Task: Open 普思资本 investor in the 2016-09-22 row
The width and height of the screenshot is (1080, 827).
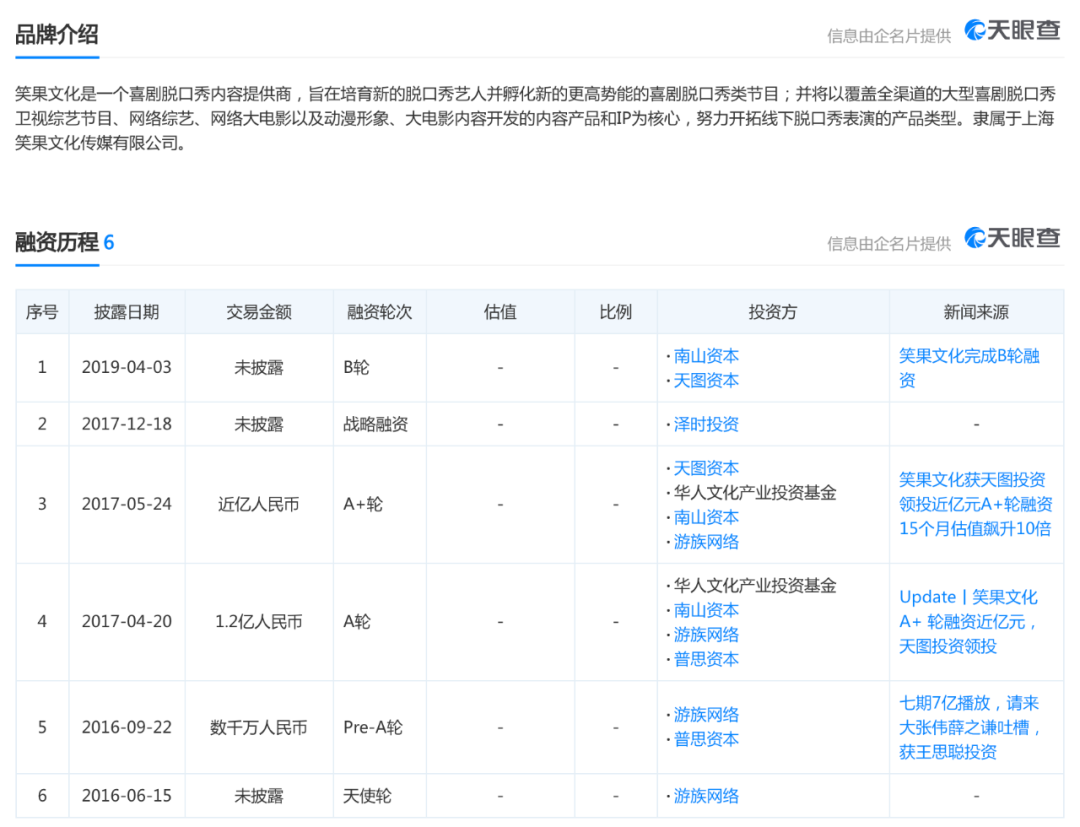Action: pyautogui.click(x=706, y=740)
